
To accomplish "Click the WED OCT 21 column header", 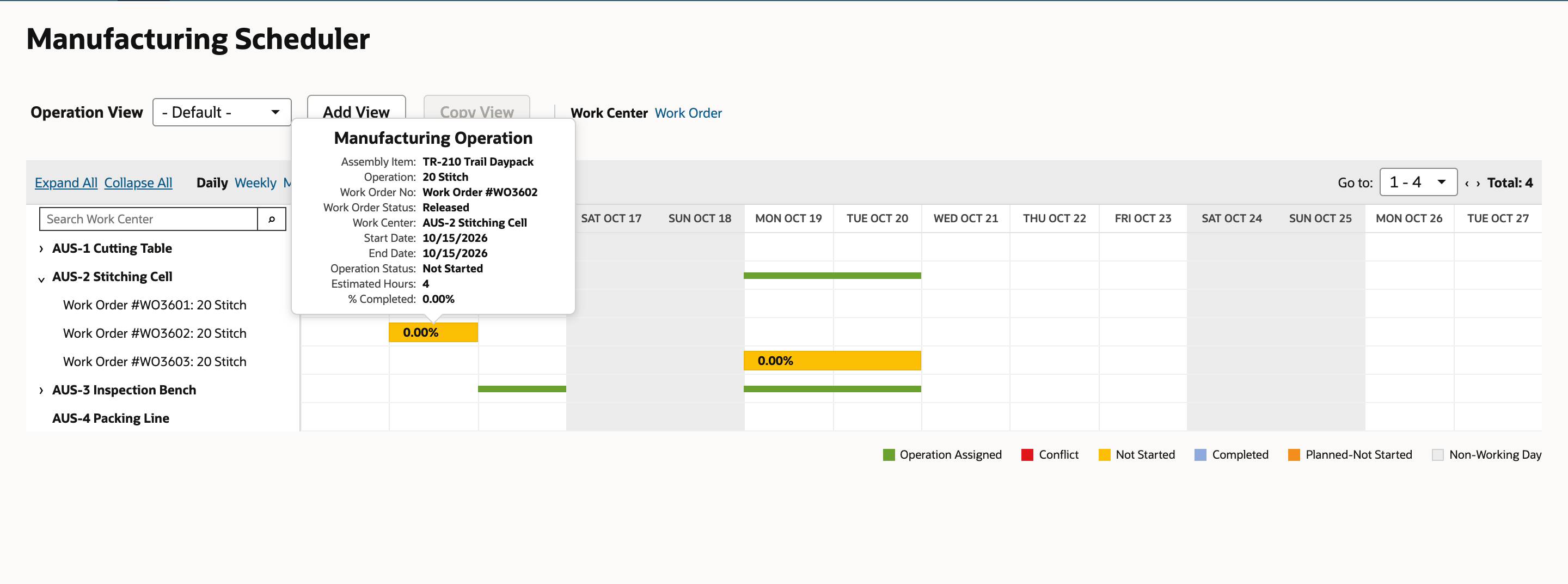I will [965, 218].
